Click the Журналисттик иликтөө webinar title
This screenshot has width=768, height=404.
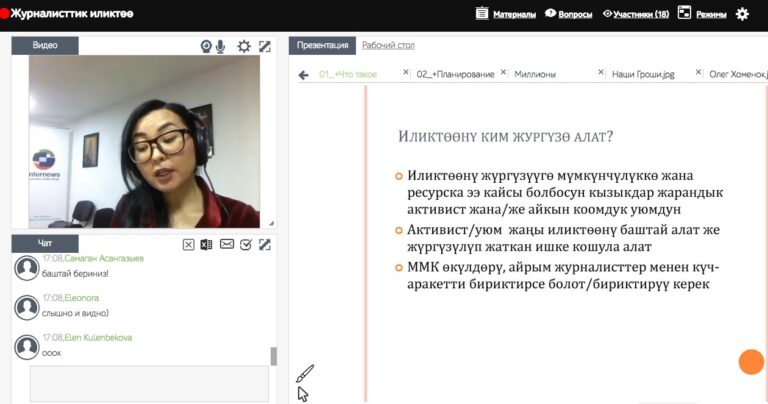point(72,14)
